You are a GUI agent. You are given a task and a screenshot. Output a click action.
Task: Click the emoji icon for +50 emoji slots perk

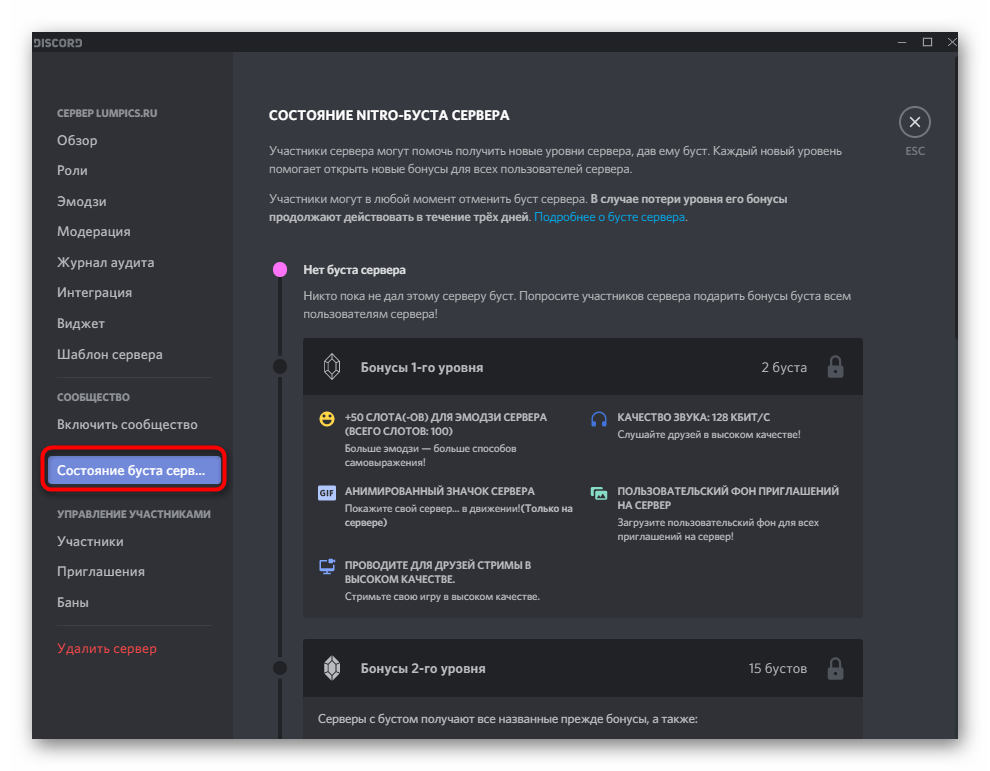[327, 418]
